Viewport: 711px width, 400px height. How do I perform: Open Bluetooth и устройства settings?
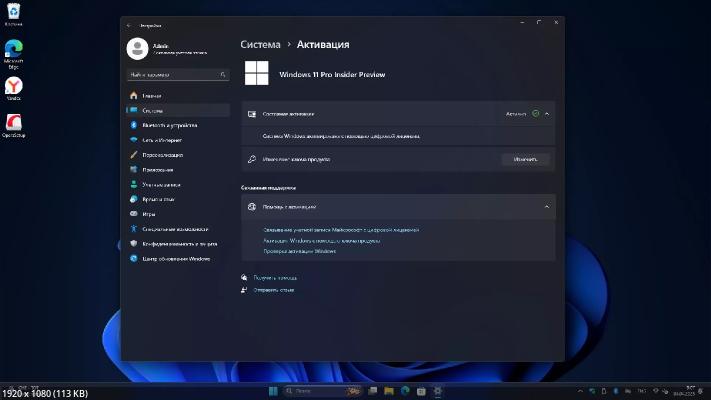click(178, 125)
